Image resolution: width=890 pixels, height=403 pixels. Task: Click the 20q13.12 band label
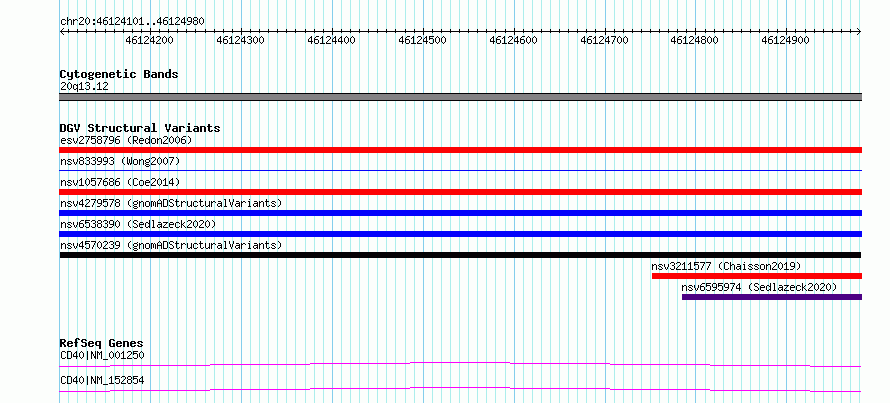tap(84, 87)
